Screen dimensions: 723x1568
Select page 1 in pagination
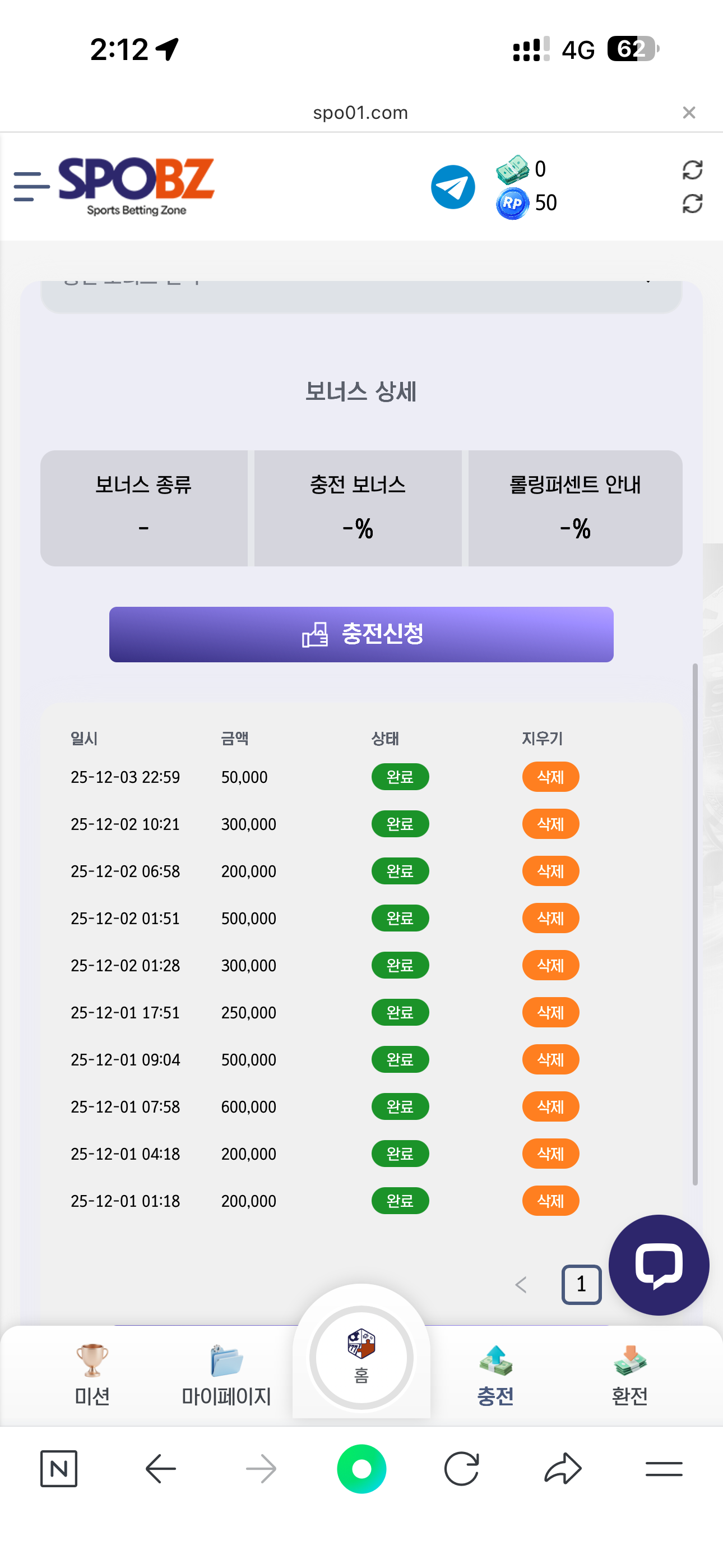[x=581, y=1284]
